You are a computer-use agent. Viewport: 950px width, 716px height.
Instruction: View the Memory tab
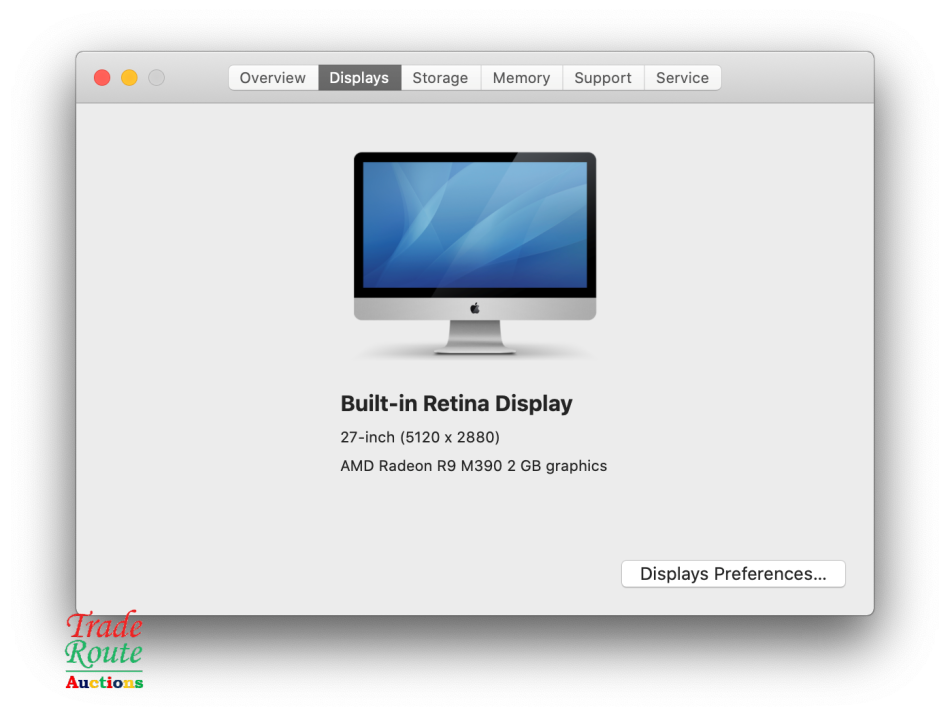[521, 77]
